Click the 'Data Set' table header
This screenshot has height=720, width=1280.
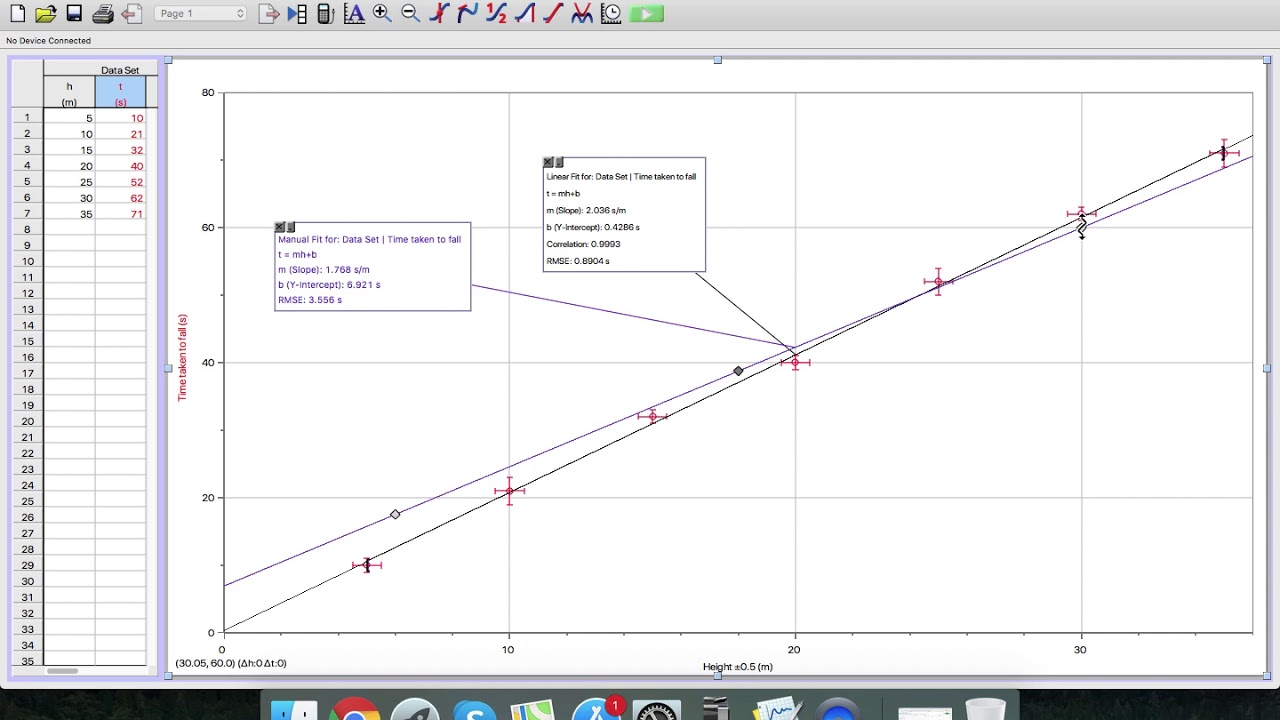[x=120, y=70]
